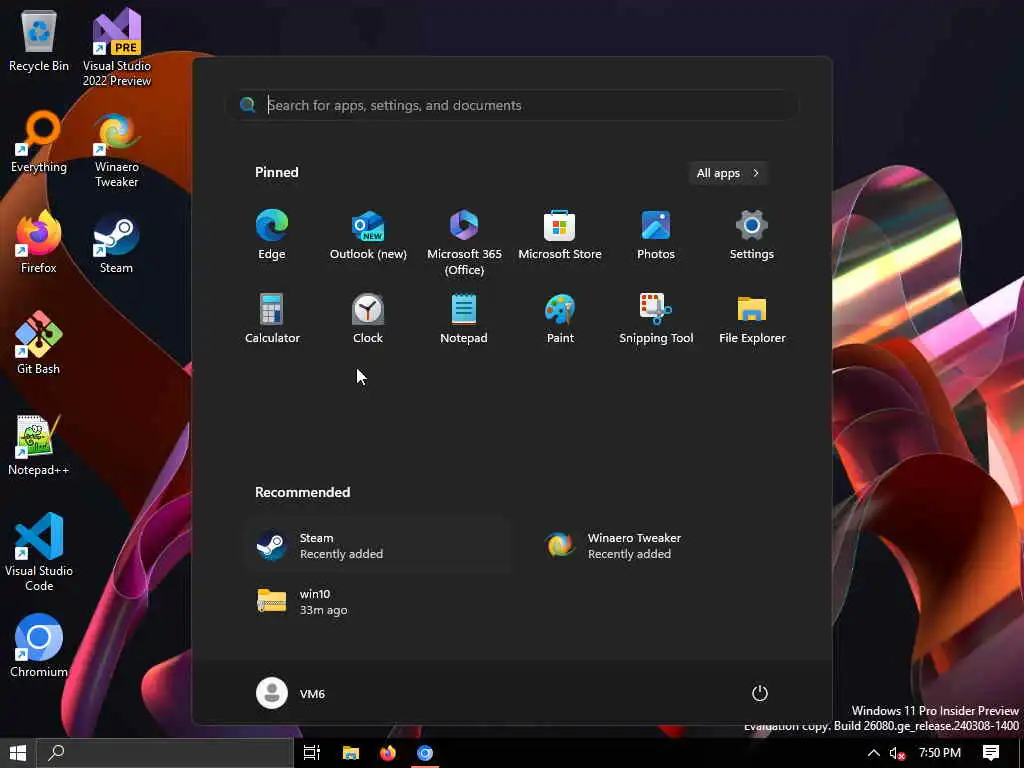The image size is (1024, 768).
Task: Select Winaero Tweaker desktop shortcut
Action: pos(117,150)
